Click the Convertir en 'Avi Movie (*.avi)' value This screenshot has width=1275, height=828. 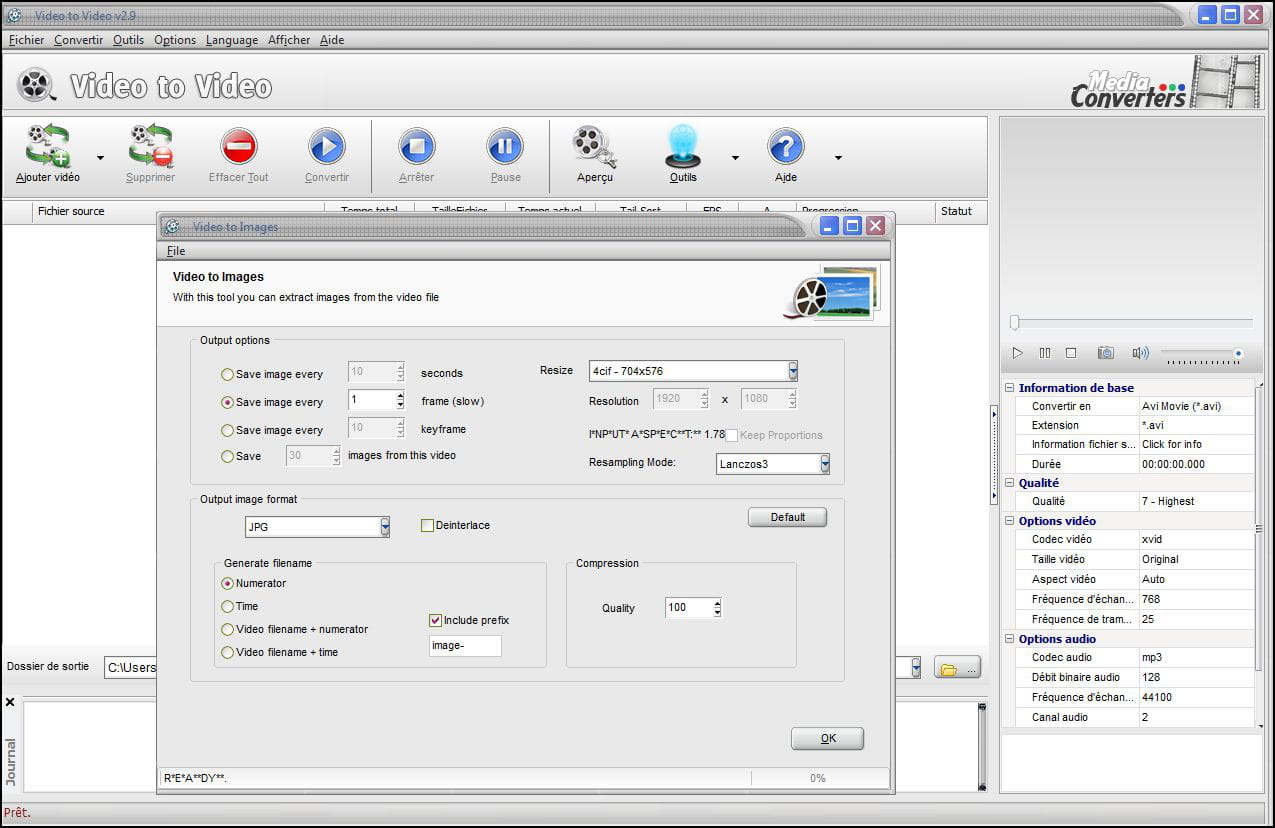[x=1196, y=406]
